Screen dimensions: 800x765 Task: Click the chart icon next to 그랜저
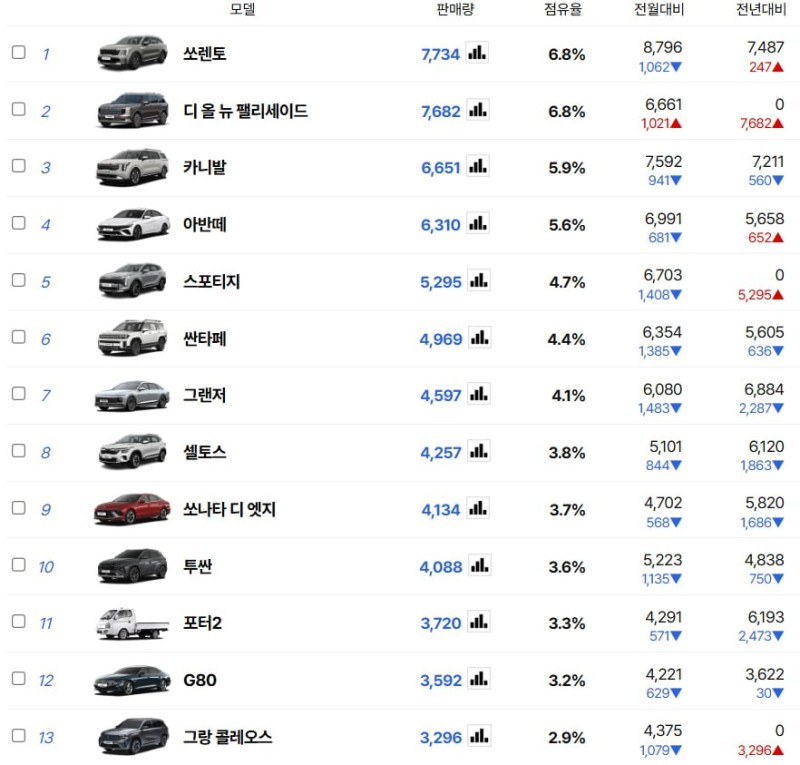478,395
